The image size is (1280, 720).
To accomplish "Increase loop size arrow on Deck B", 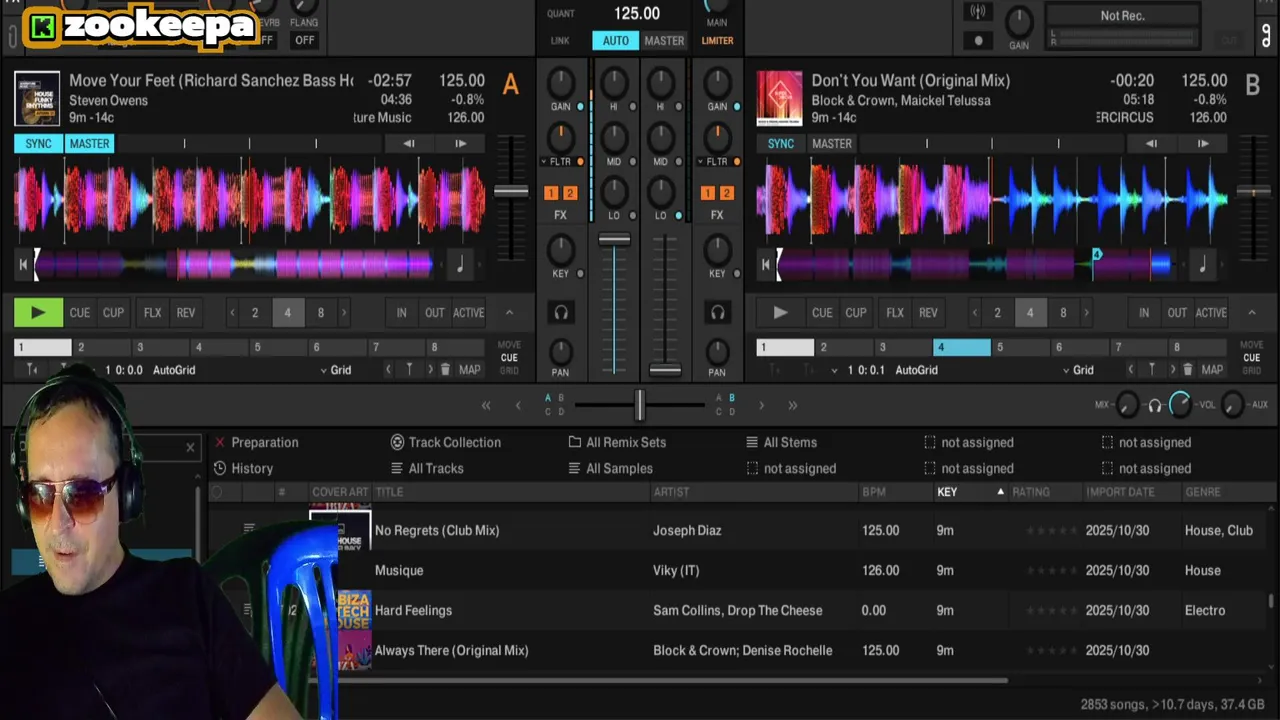I will tap(1086, 313).
